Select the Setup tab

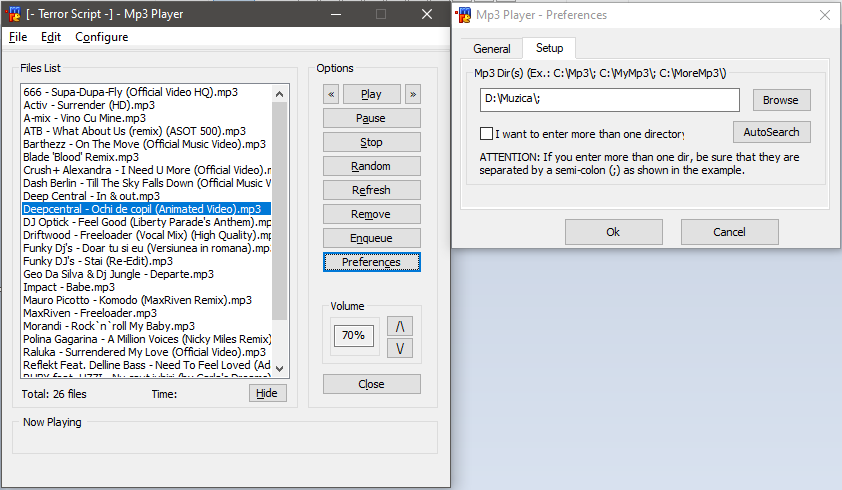pyautogui.click(x=549, y=48)
